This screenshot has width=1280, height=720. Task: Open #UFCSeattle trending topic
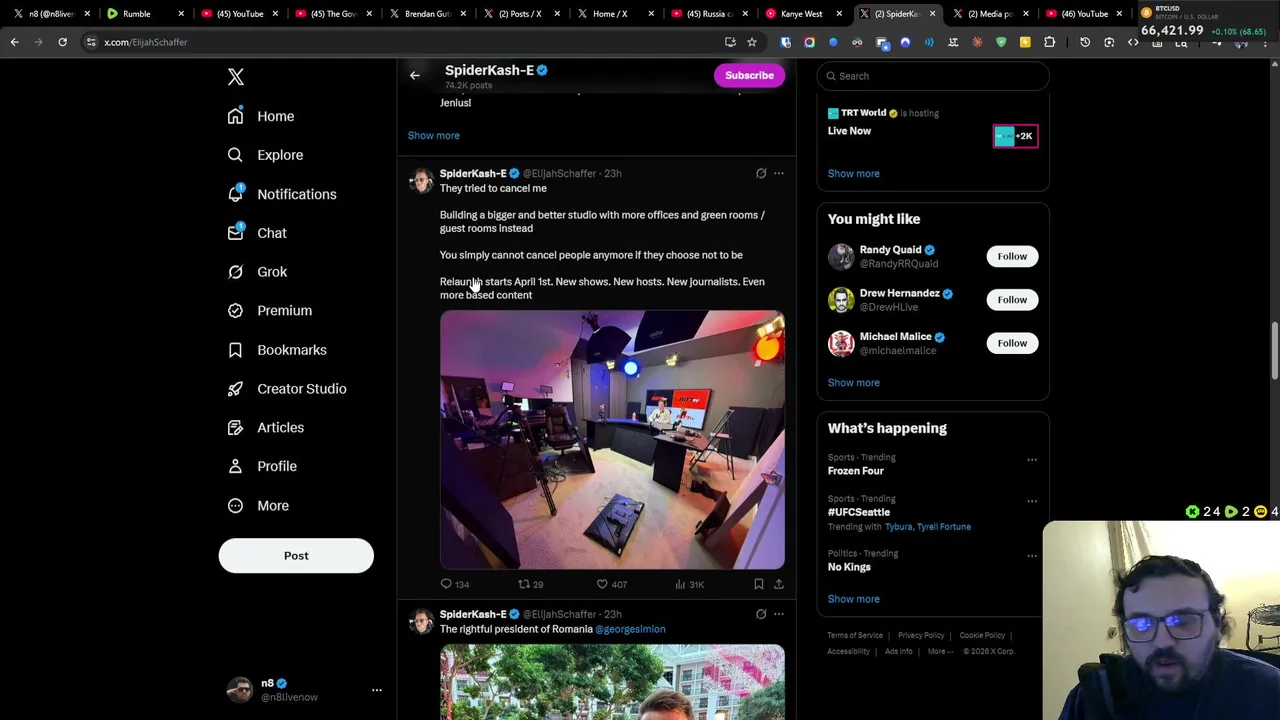(x=858, y=512)
